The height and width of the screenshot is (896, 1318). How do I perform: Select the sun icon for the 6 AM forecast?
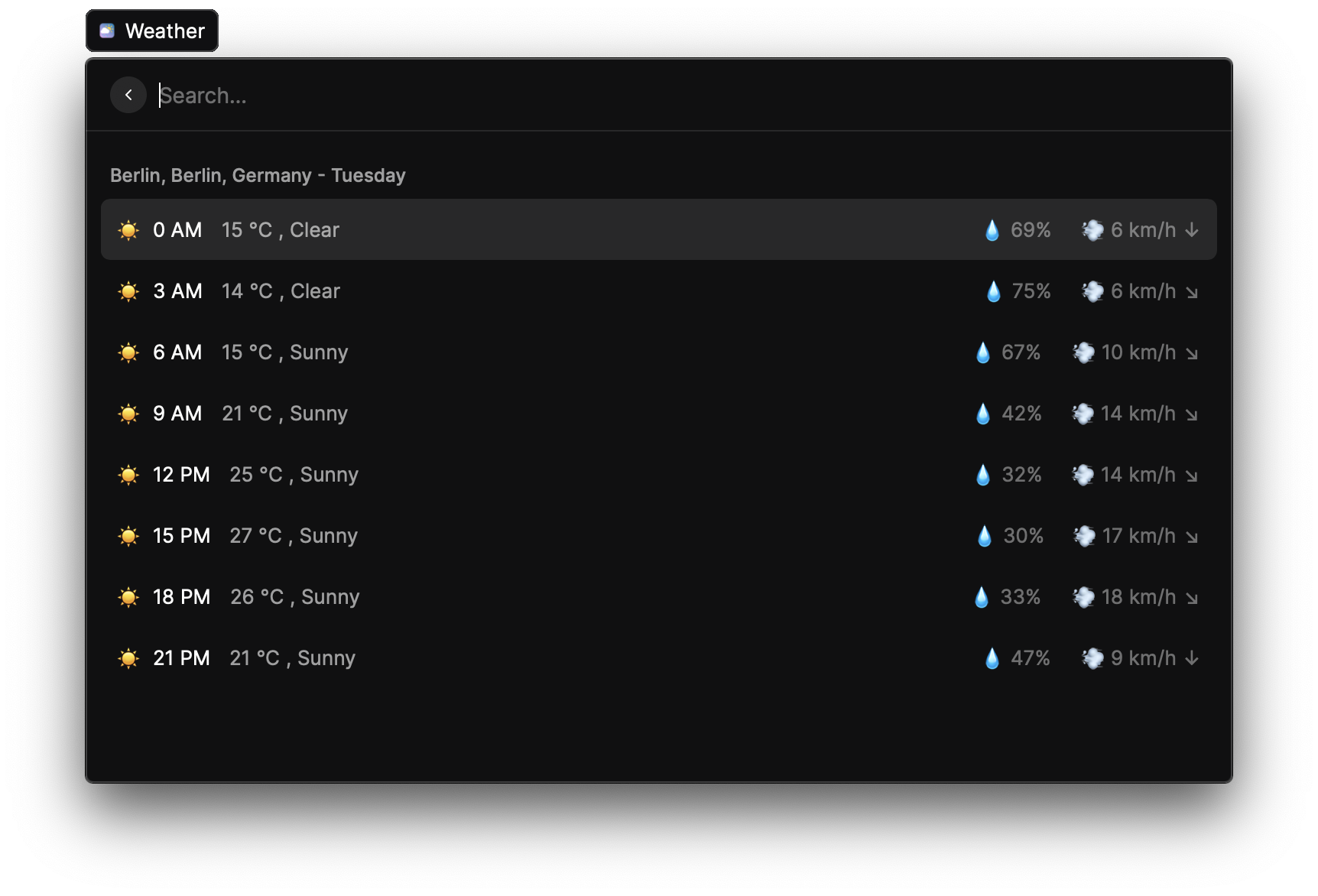point(128,352)
